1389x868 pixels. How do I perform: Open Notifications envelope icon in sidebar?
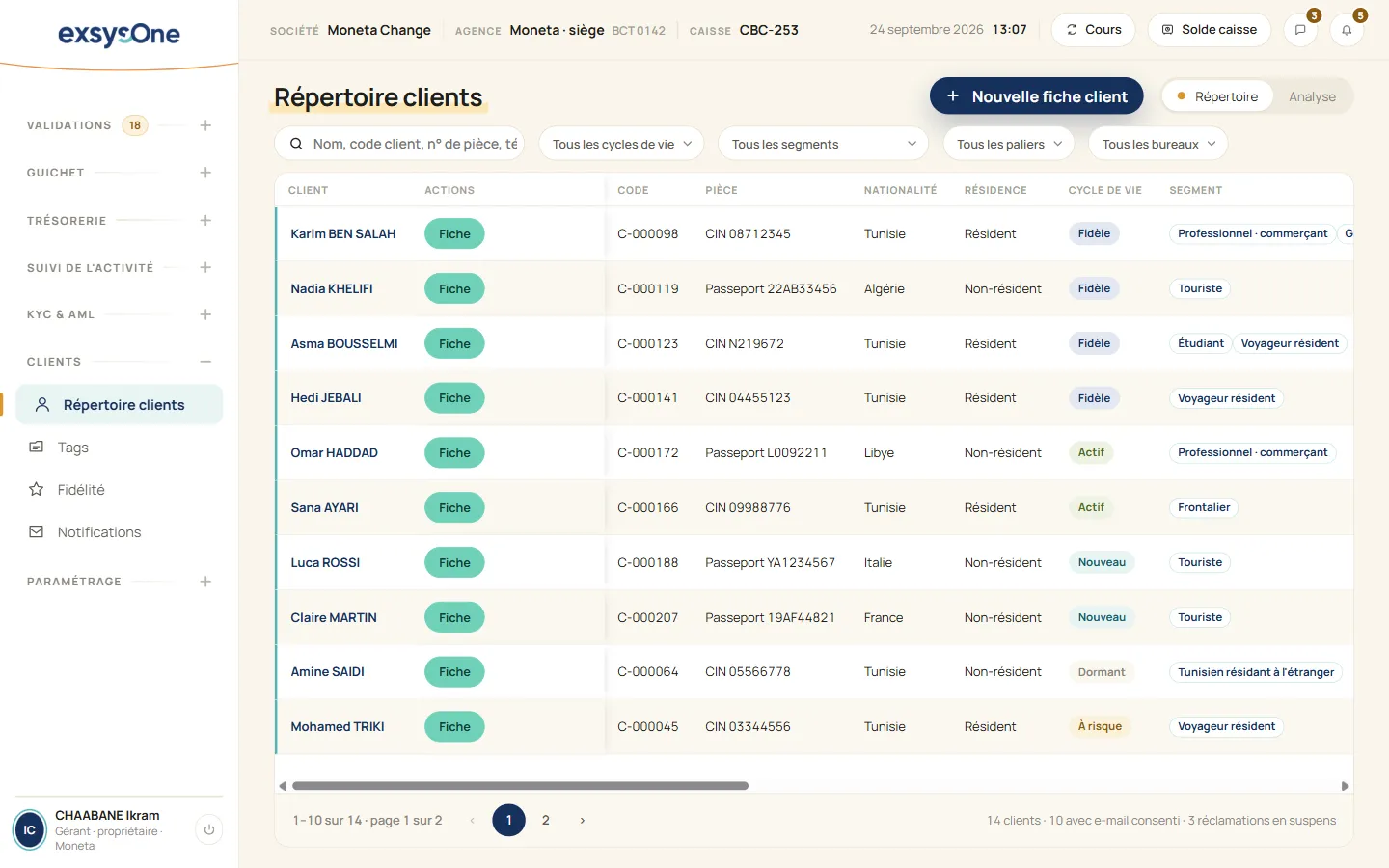click(x=37, y=531)
